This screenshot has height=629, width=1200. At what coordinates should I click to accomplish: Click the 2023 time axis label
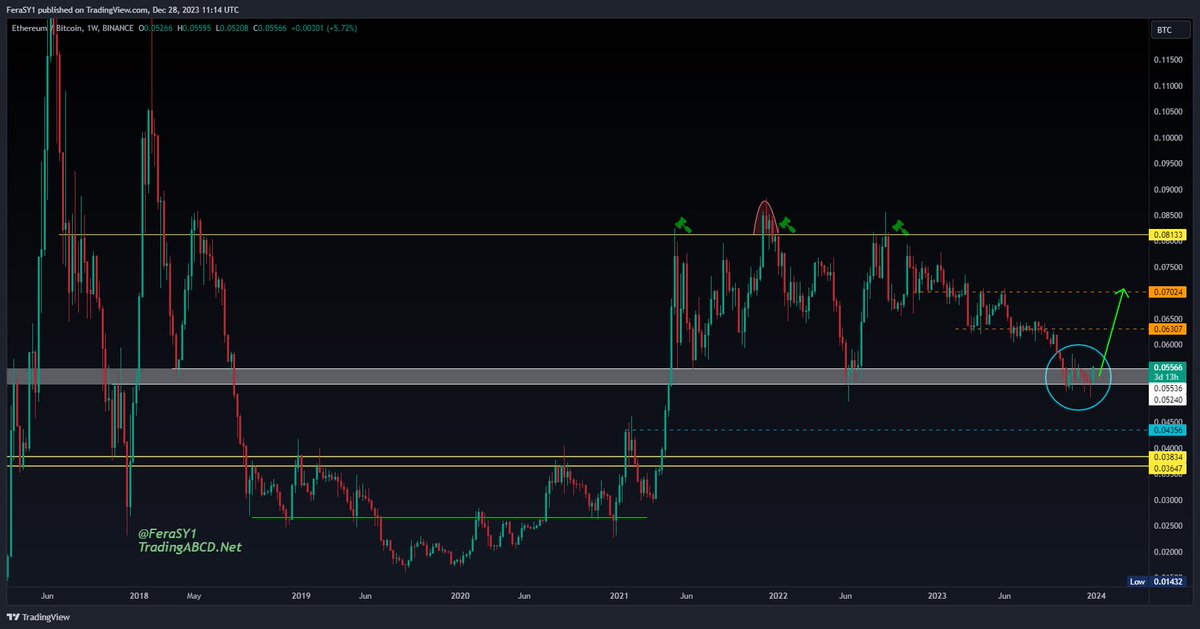937,595
